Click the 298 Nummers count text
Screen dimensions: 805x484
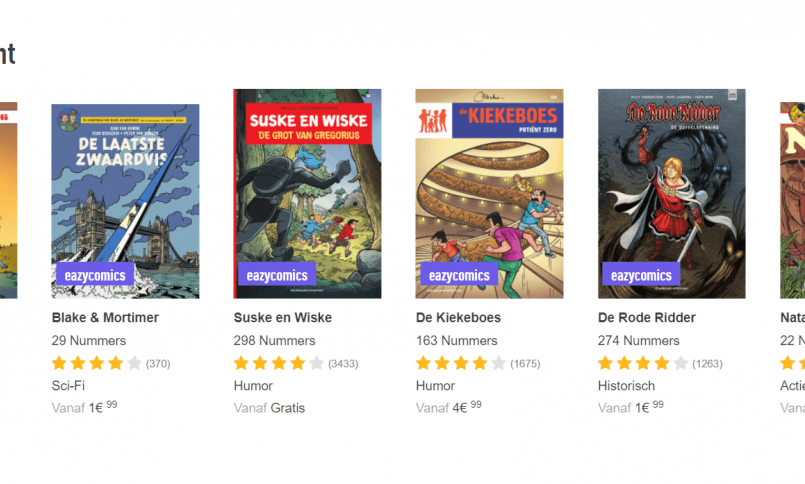[x=275, y=340]
